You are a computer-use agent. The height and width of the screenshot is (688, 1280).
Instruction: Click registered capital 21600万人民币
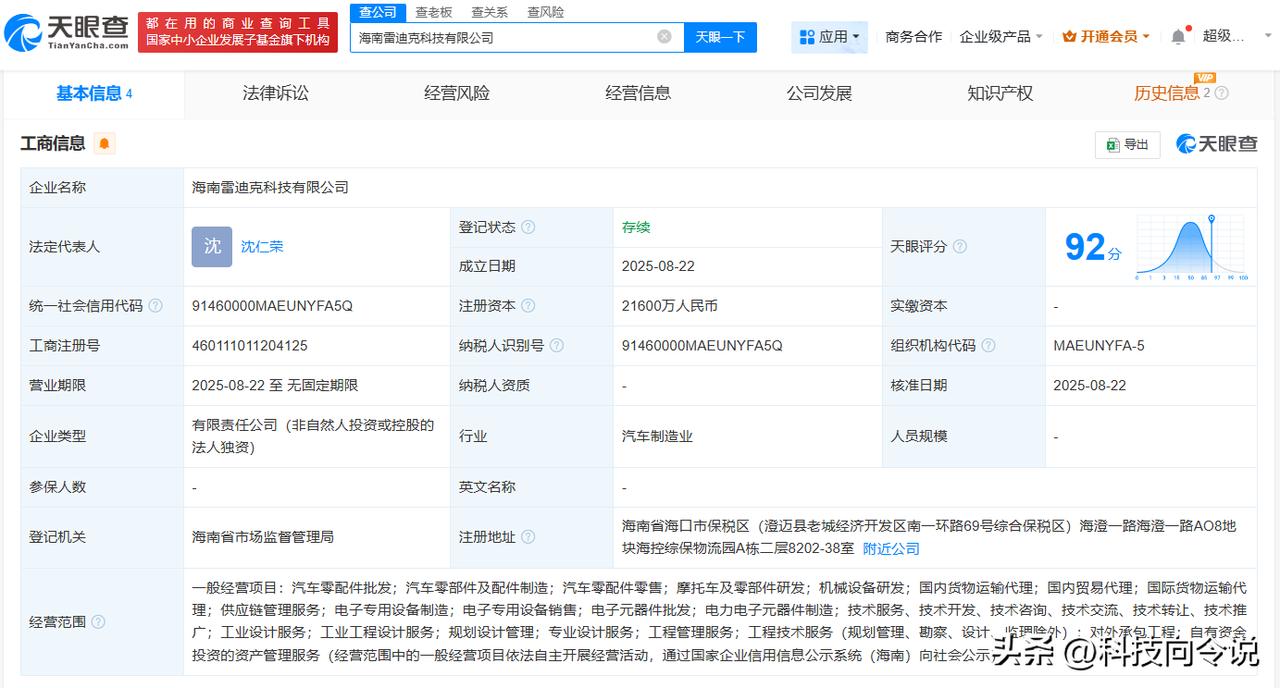click(x=670, y=306)
